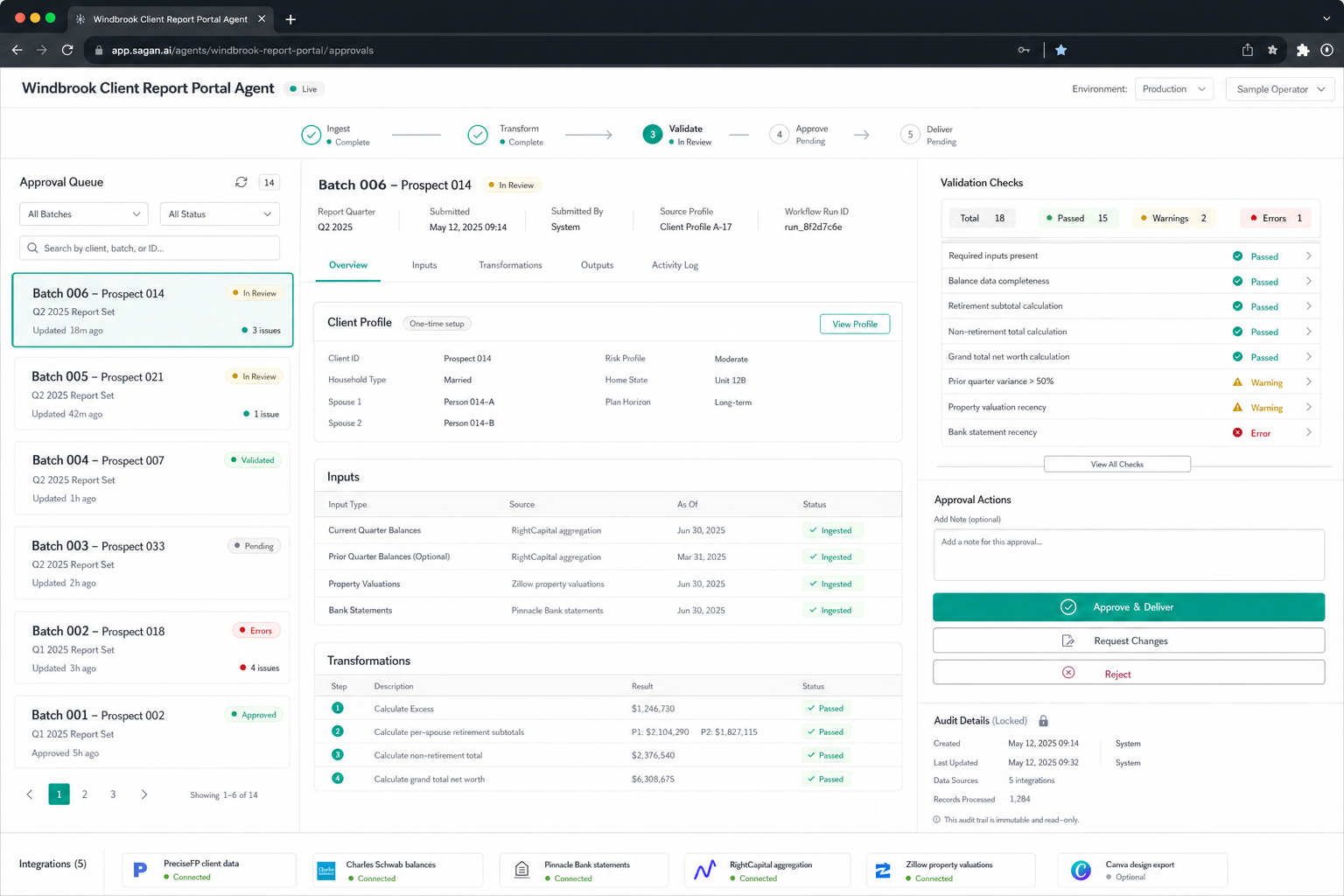Click the Request Changes button
Viewport: 1344px width, 896px height.
click(1129, 640)
